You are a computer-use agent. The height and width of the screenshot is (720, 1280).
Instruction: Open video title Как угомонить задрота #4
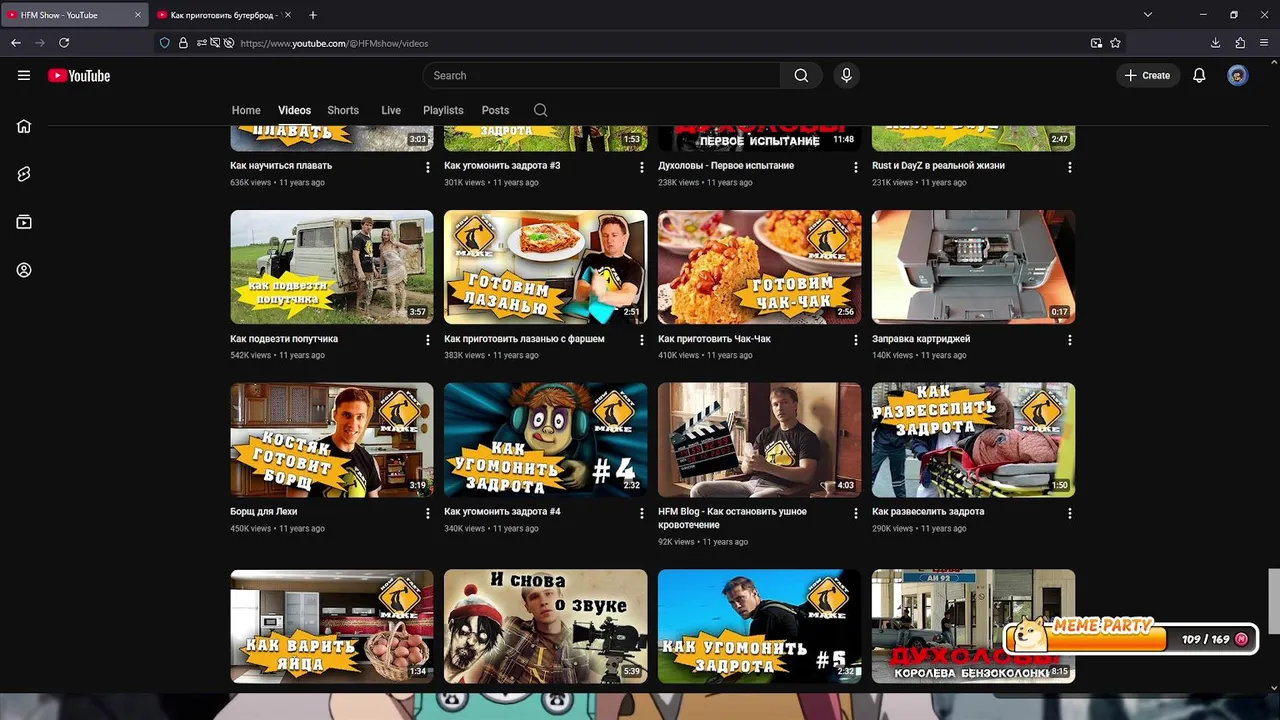tap(502, 511)
